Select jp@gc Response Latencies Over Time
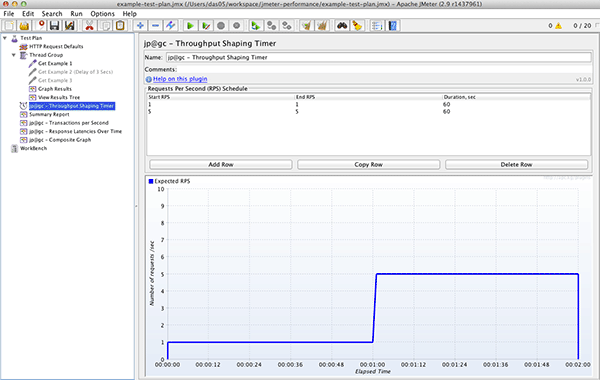 tap(75, 131)
